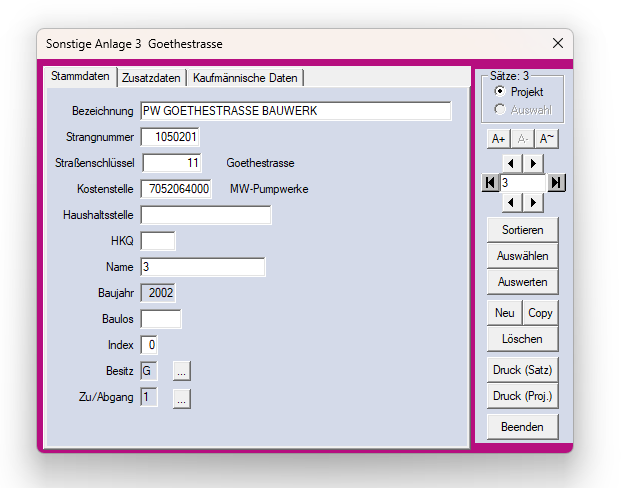Image resolution: width=622 pixels, height=488 pixels.
Task: Jump to the first record
Action: tap(489, 183)
